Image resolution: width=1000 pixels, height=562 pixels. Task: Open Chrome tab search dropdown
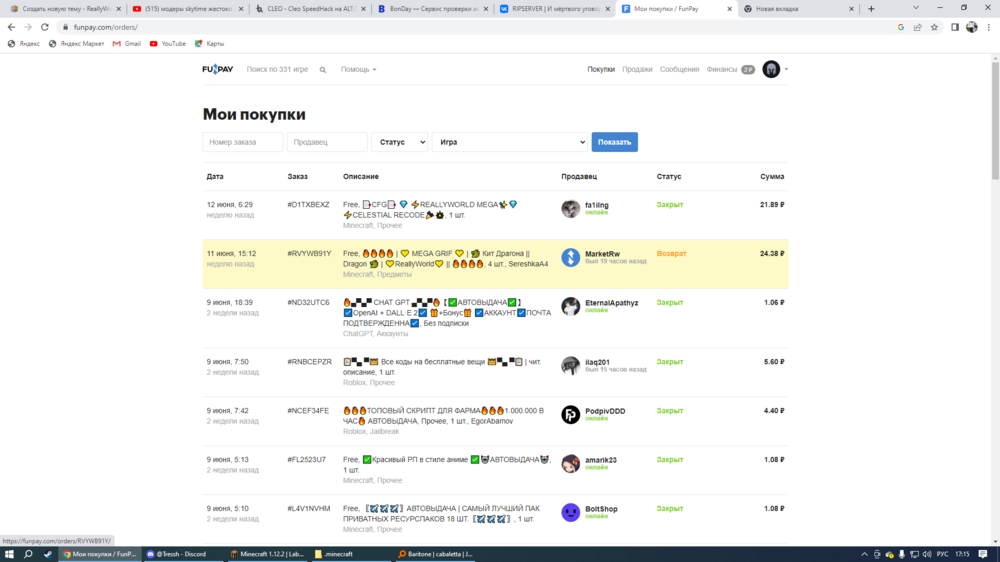tap(916, 8)
